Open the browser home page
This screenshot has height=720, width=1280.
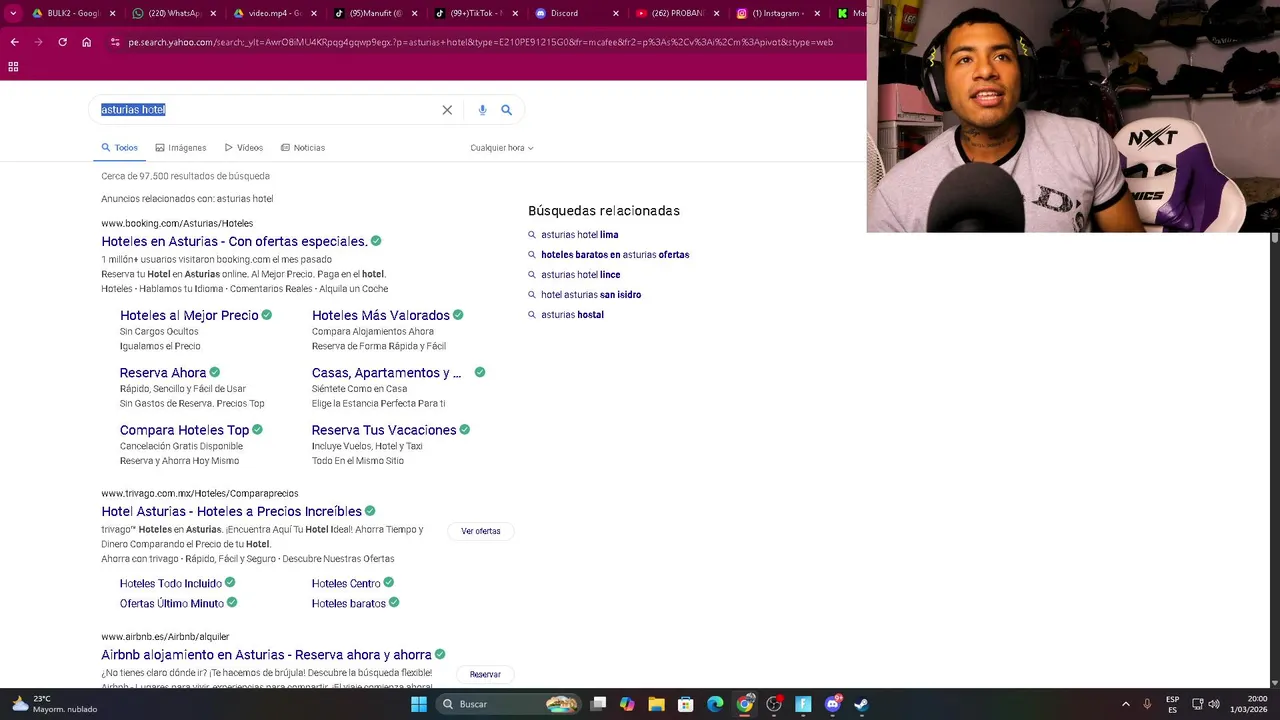pos(87,42)
